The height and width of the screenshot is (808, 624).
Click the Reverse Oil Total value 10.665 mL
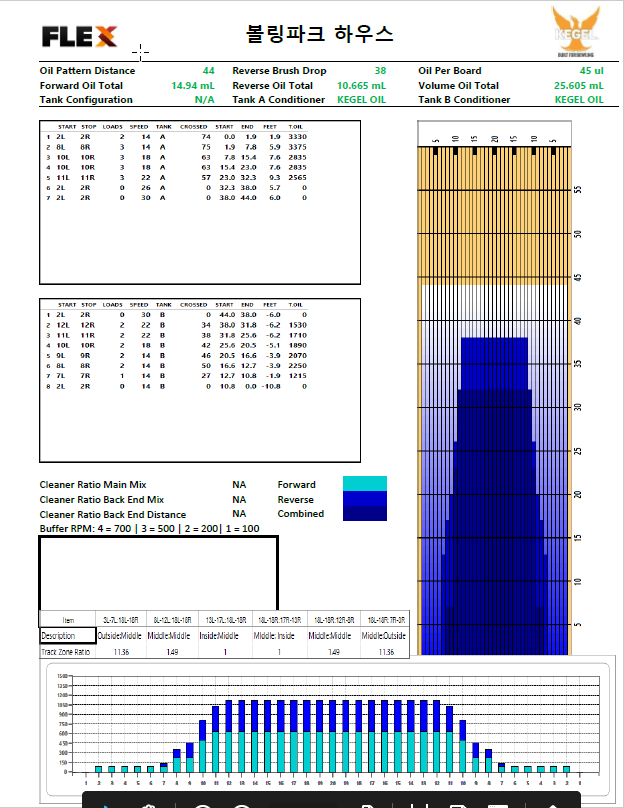361,86
